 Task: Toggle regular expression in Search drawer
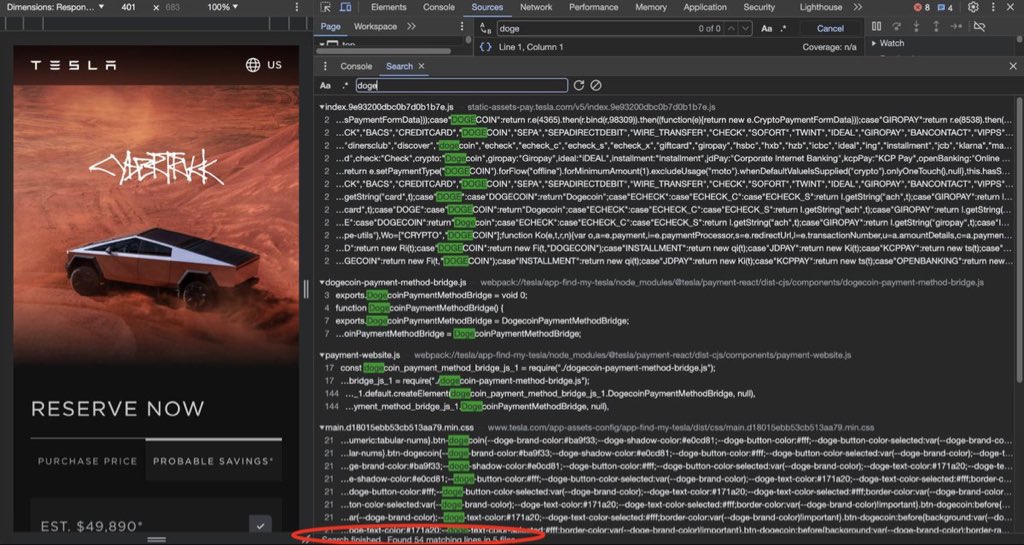tap(345, 86)
